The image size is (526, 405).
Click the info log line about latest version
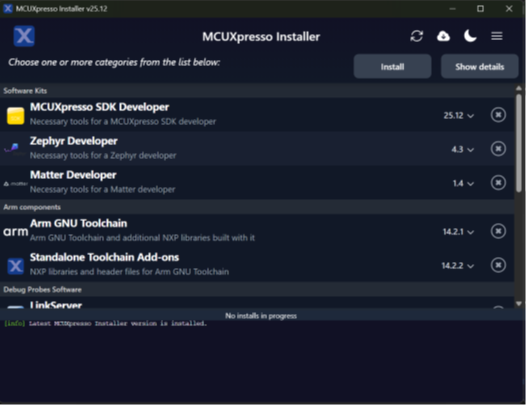point(105,323)
